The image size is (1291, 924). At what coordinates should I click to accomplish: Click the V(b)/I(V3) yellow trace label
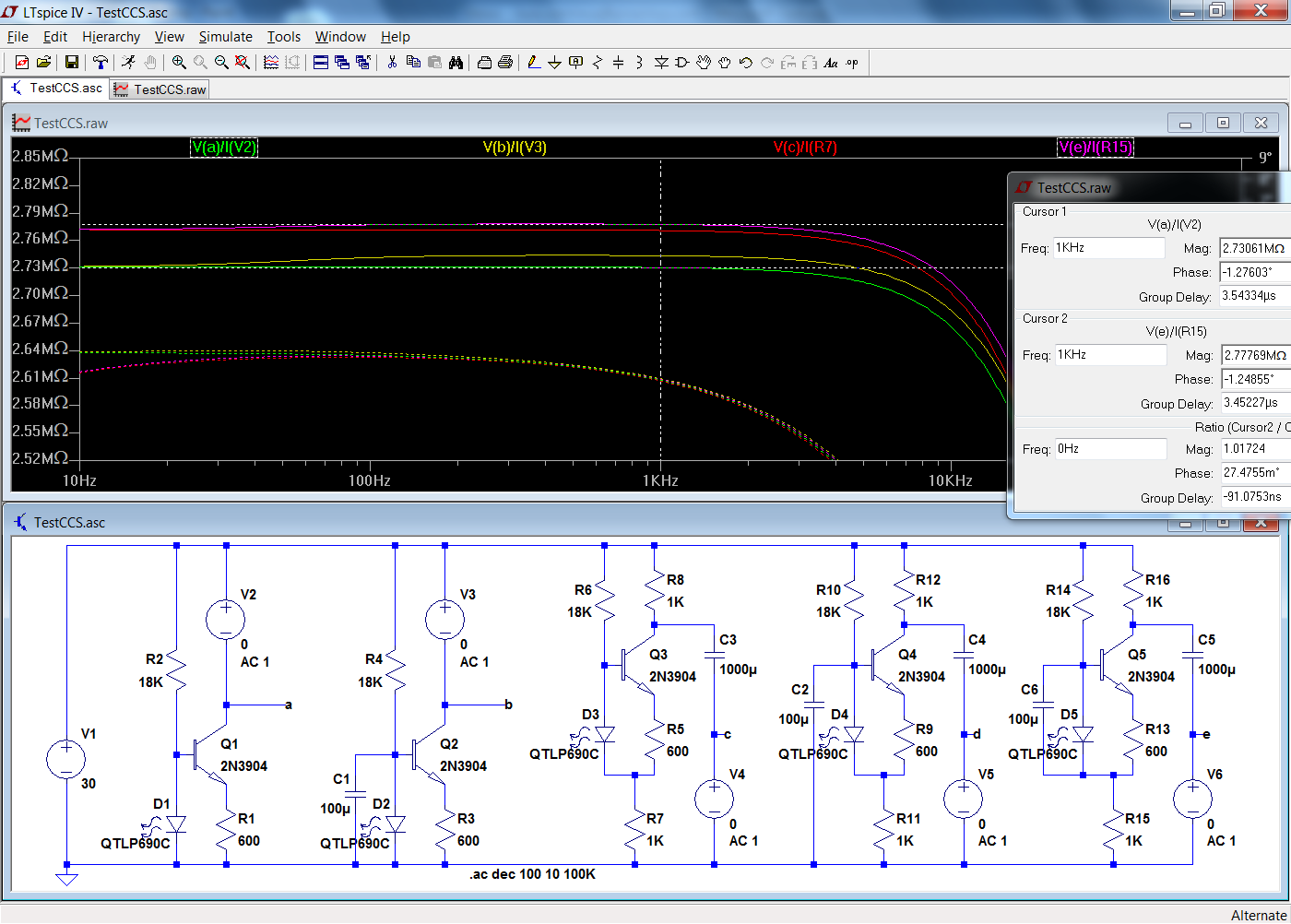[515, 148]
